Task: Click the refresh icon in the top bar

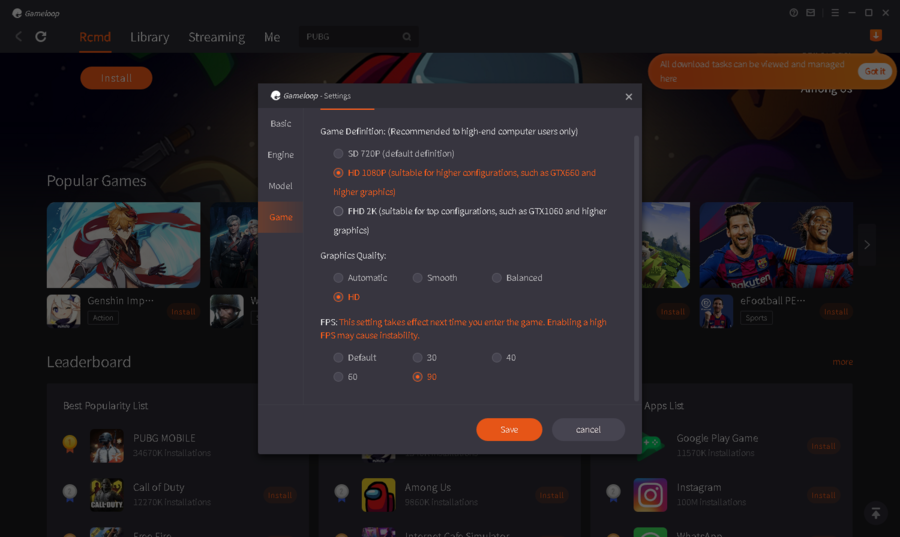Action: click(41, 37)
